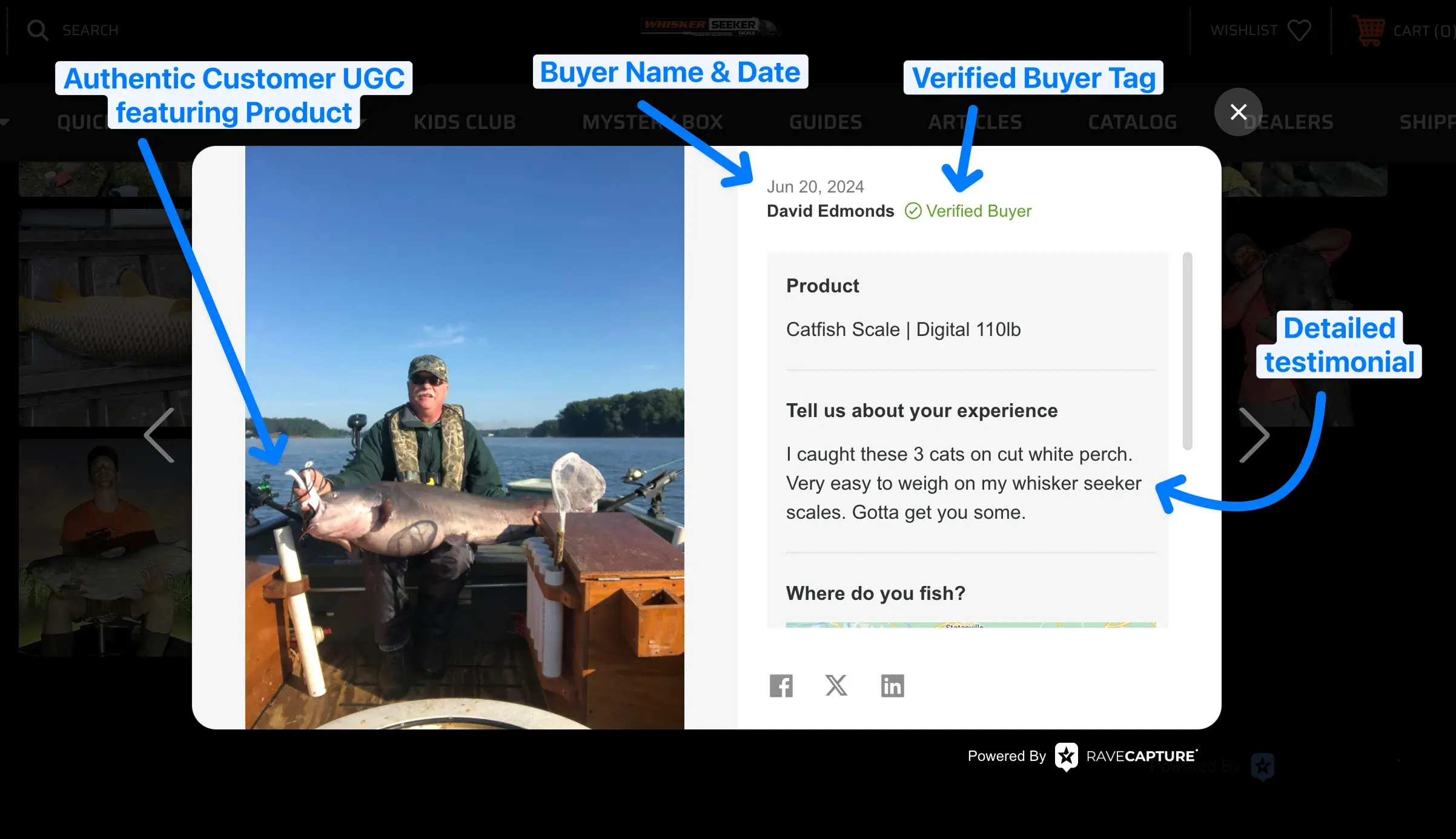Go to the Kids Club page
Screen dimensions: 1456x839
[x=465, y=122]
